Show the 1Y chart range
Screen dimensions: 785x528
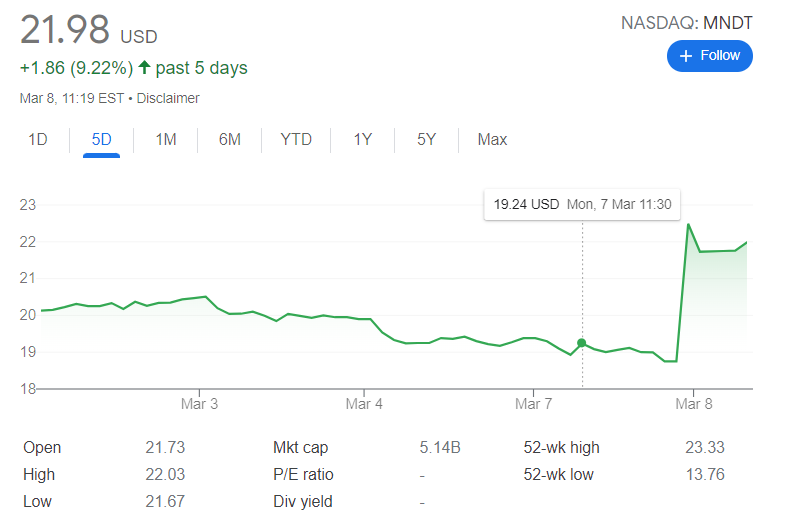pyautogui.click(x=362, y=140)
